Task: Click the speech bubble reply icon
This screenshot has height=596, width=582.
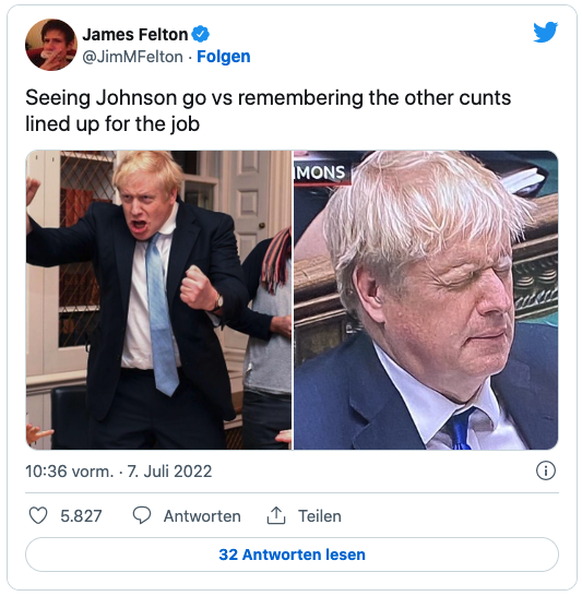Action: coord(142,516)
